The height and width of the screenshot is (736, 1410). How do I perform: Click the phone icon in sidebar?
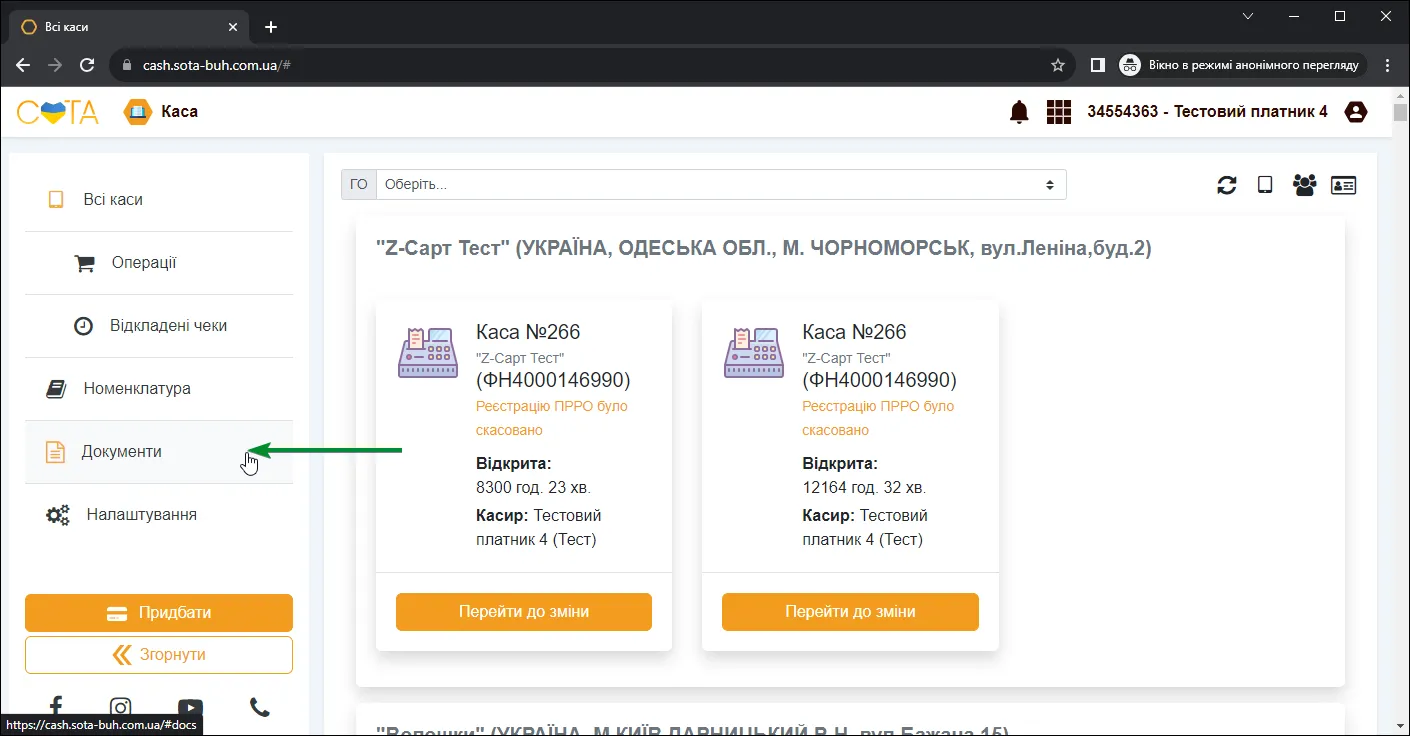coord(260,708)
